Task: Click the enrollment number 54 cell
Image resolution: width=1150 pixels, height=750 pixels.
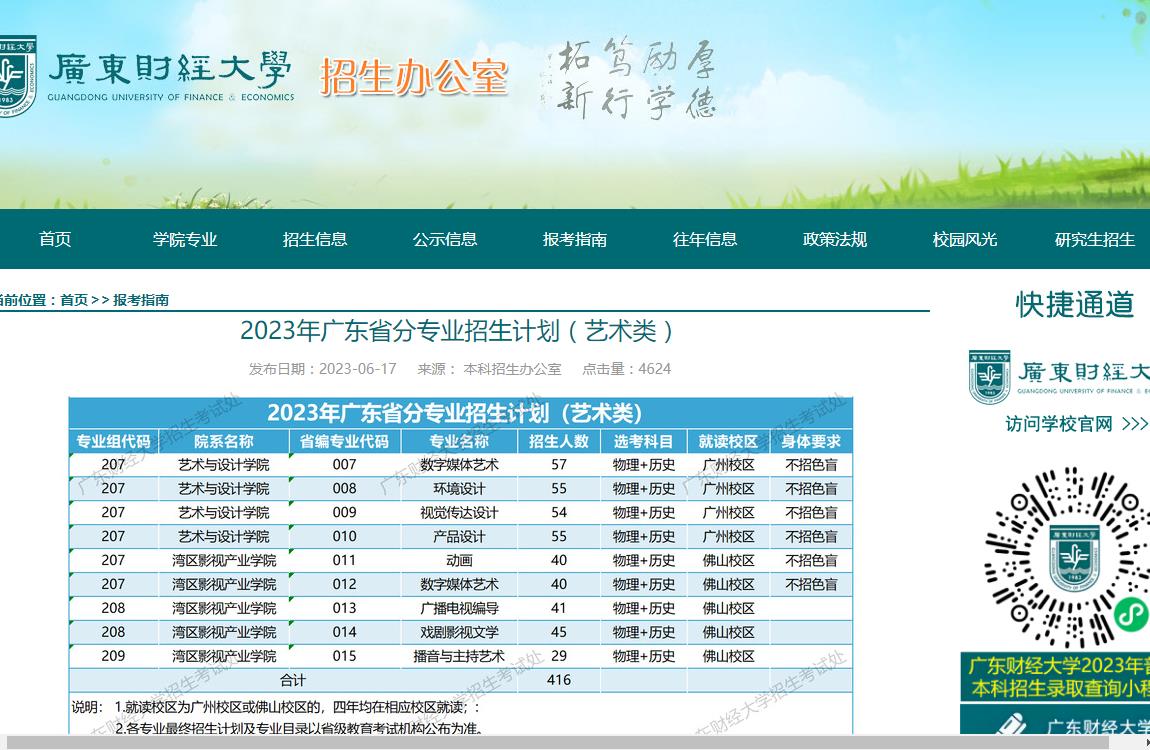Action: tap(559, 512)
